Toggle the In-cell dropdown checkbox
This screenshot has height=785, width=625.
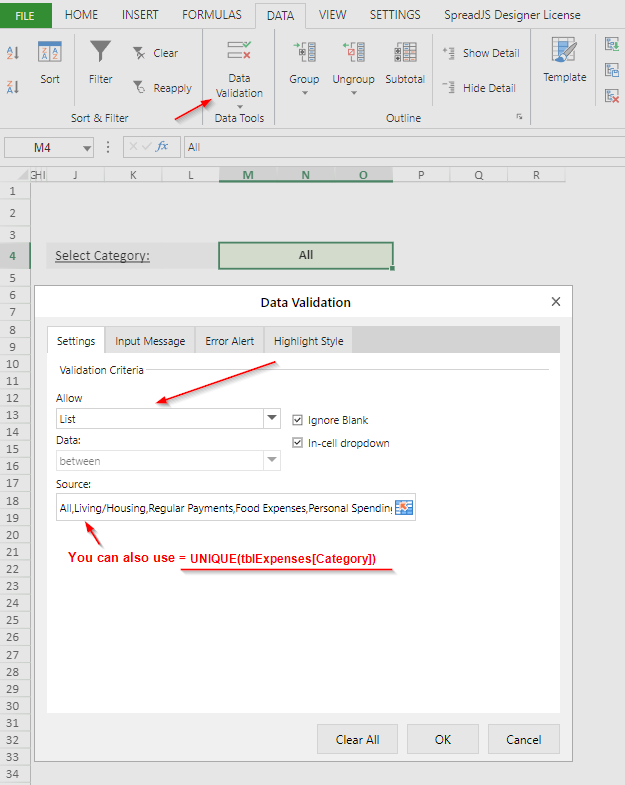pyautogui.click(x=298, y=443)
